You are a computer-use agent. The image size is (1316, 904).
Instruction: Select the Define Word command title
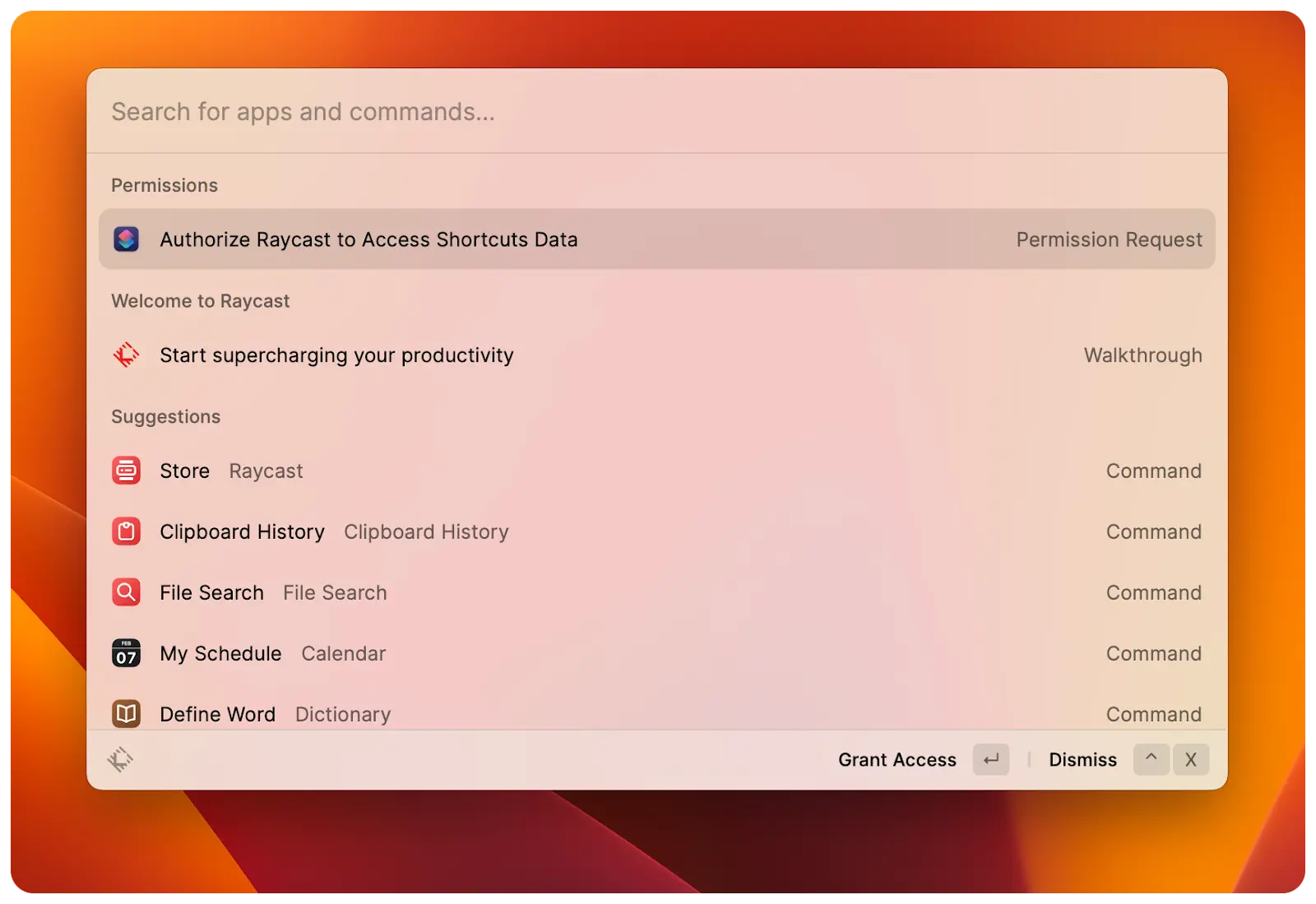(218, 715)
